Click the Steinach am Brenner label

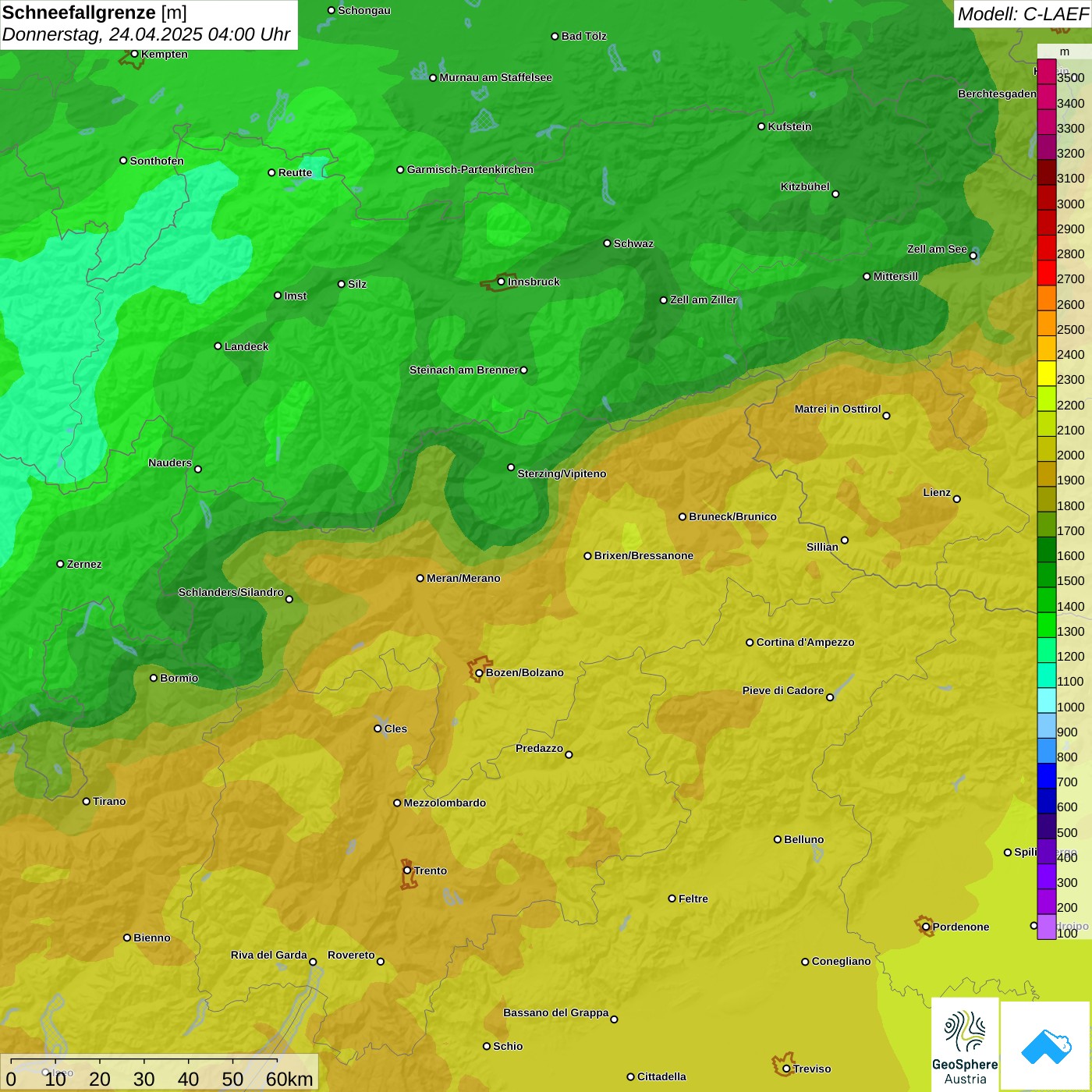pyautogui.click(x=463, y=370)
